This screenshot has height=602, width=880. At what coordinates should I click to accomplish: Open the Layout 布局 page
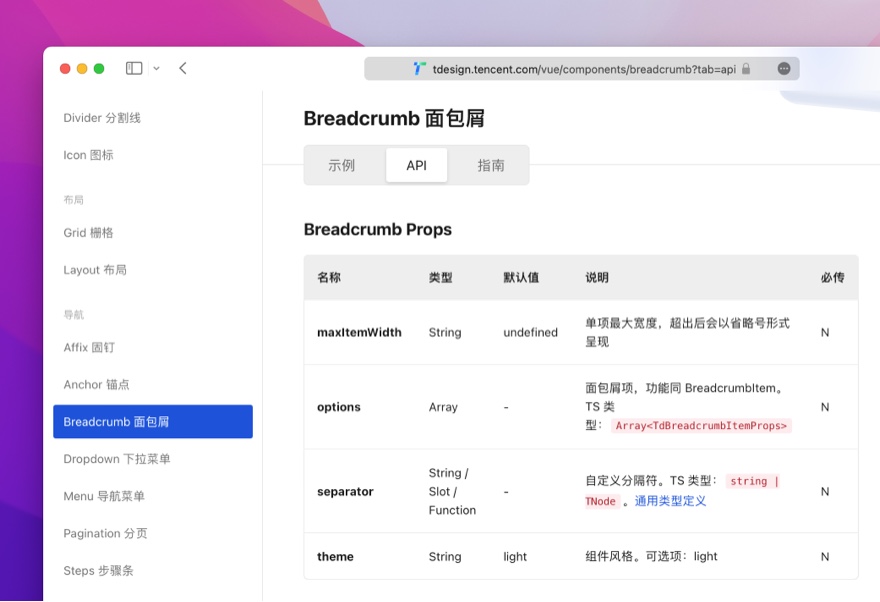pyautogui.click(x=96, y=269)
